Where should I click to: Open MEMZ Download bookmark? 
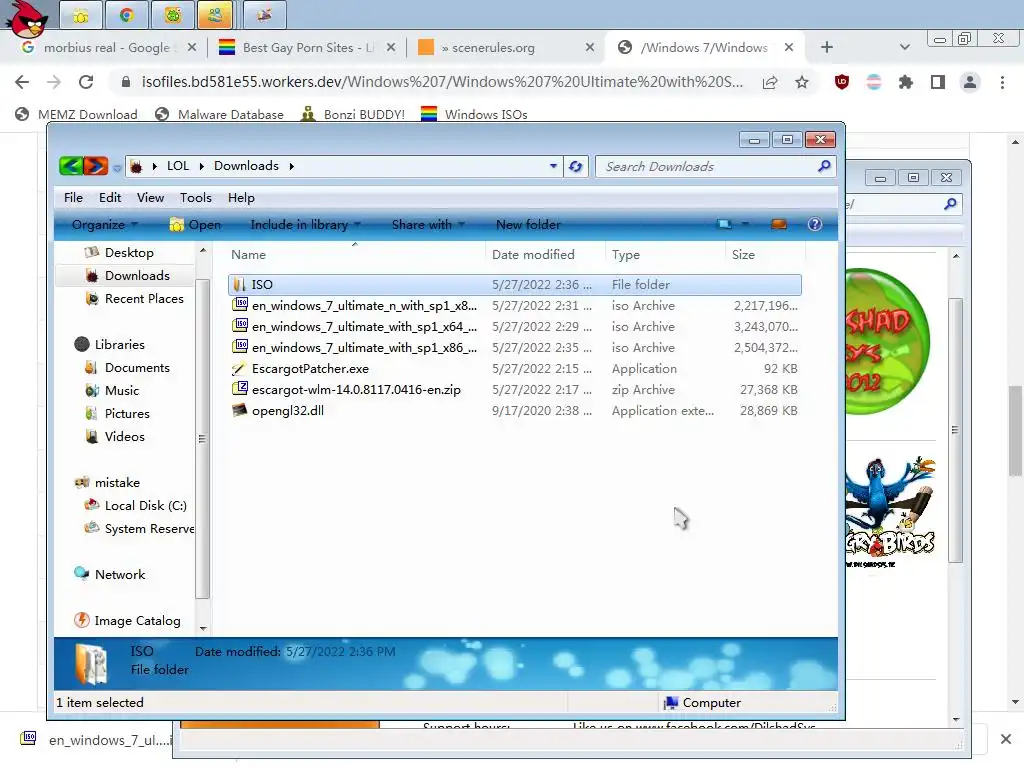pos(76,115)
